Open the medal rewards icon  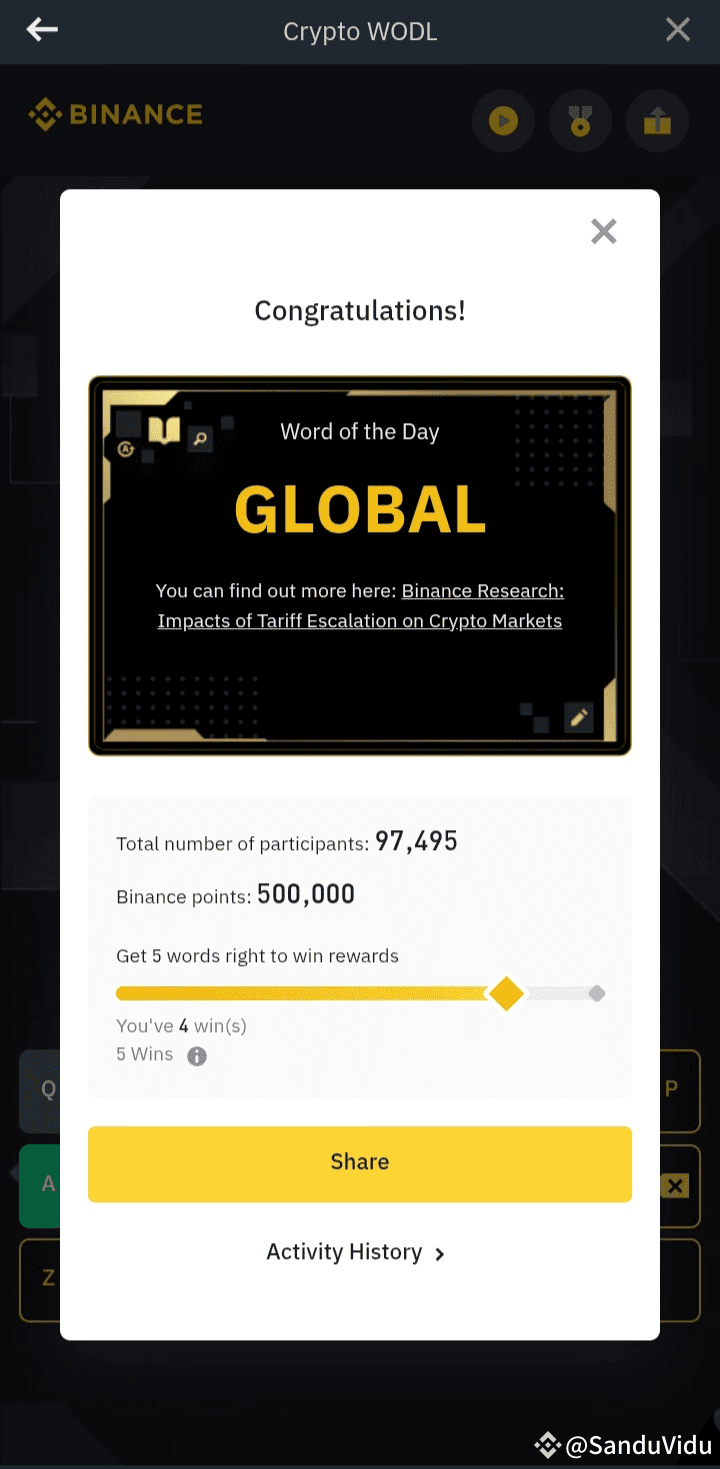[580, 122]
